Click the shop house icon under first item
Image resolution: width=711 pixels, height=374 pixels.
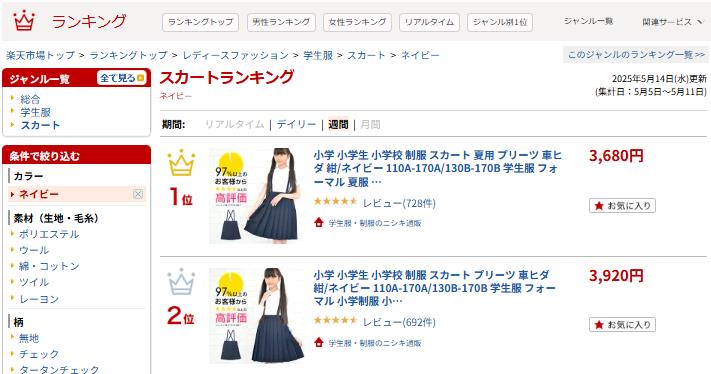[319, 223]
